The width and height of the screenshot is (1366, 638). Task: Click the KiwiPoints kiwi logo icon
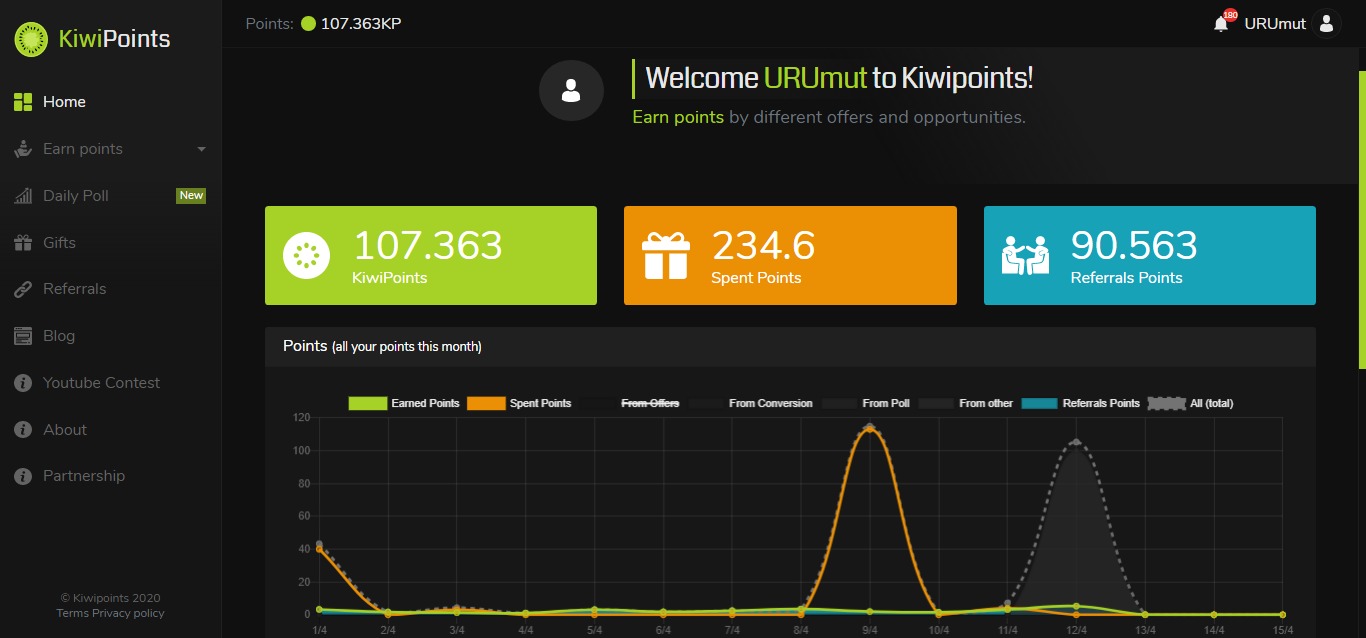coord(31,40)
